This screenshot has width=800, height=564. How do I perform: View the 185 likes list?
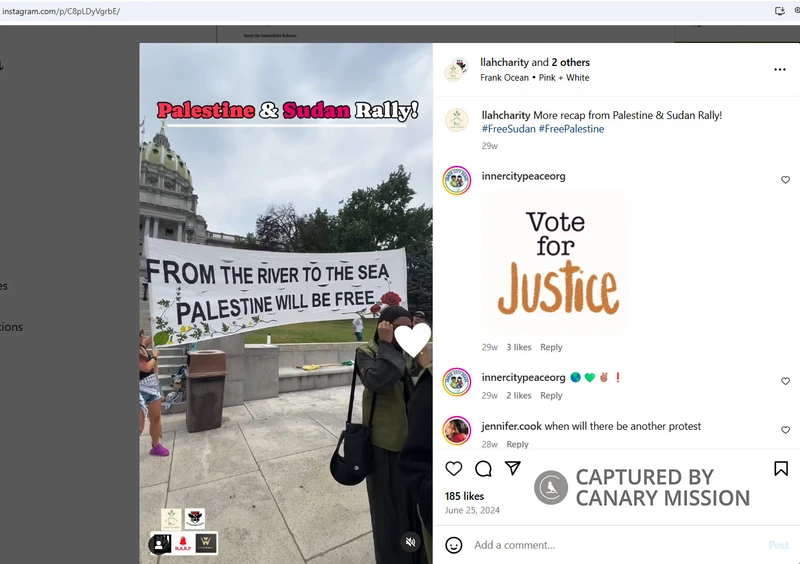tap(464, 496)
